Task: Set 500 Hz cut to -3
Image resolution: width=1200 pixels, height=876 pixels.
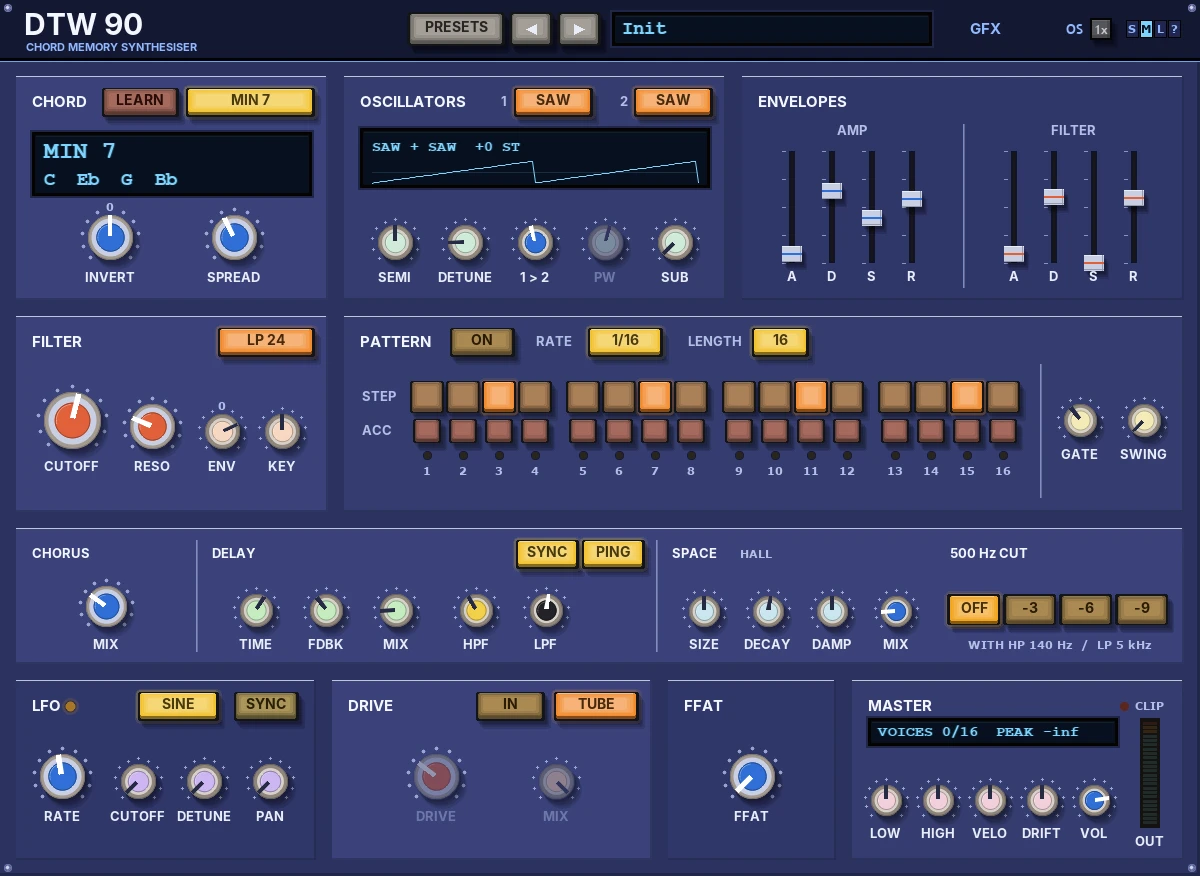Action: pyautogui.click(x=1030, y=609)
